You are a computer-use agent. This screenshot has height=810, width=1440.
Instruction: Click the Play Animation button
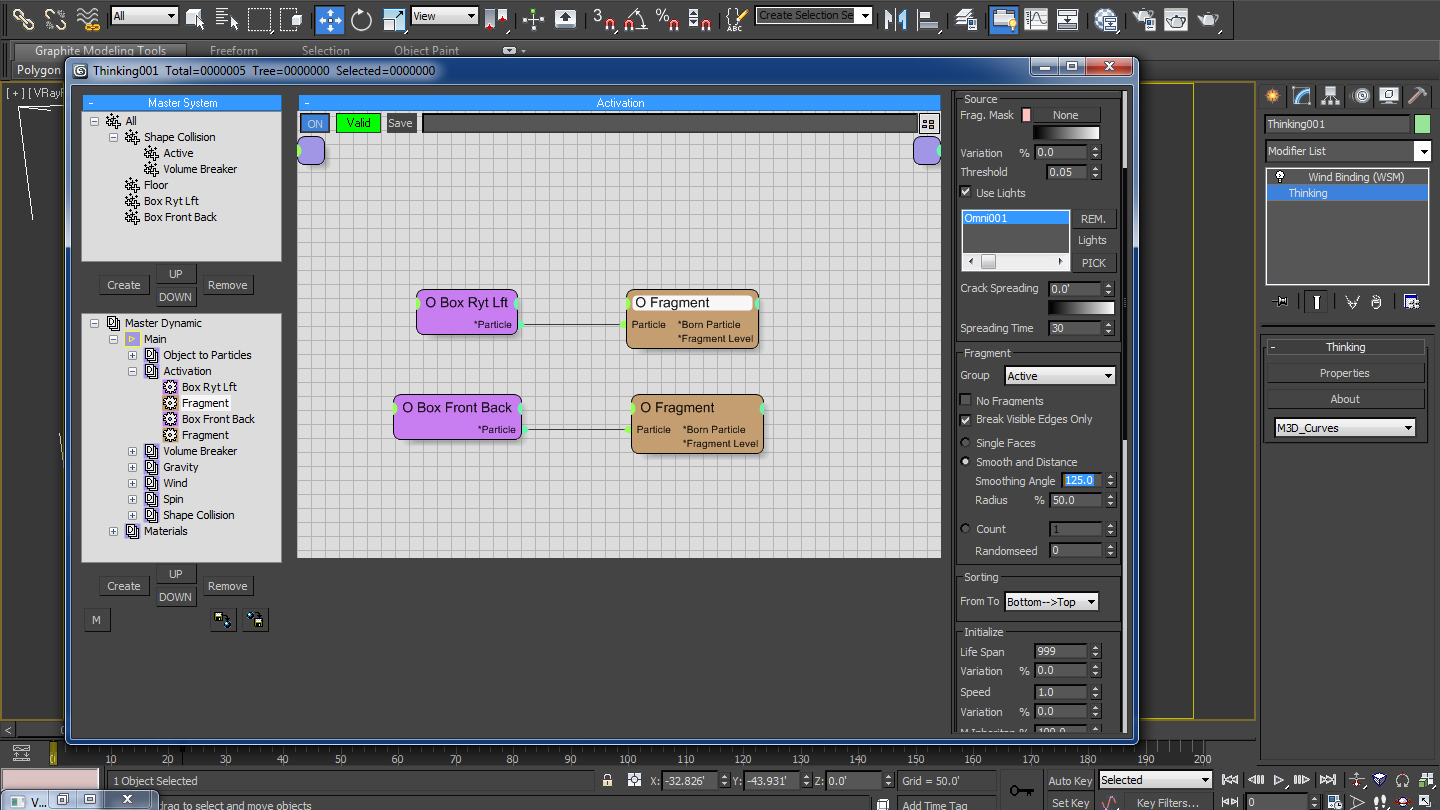1278,780
